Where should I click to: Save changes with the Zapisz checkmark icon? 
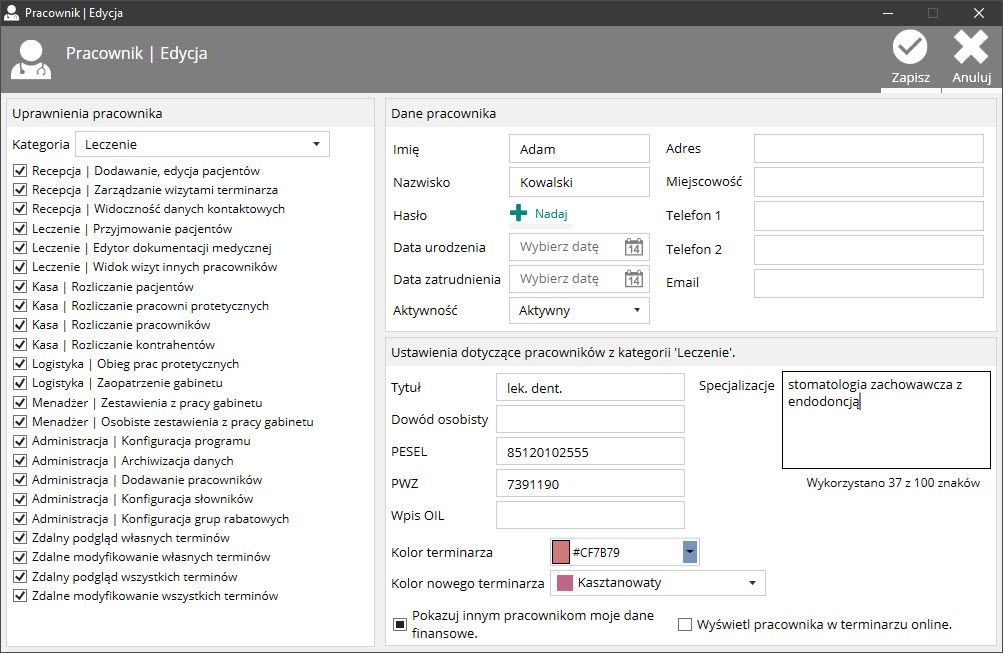(x=910, y=47)
